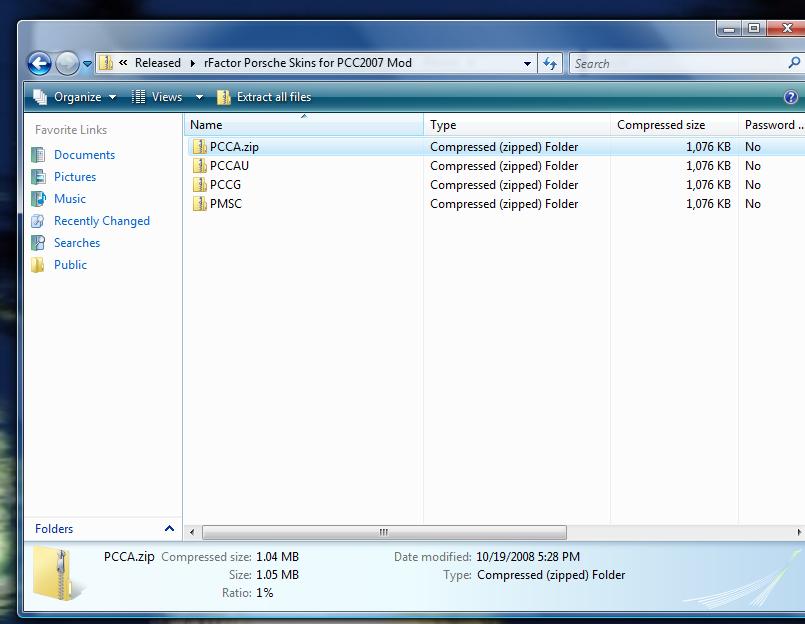Click the Documents icon in Favorite Links
Image resolution: width=805 pixels, height=624 pixels.
click(x=38, y=155)
